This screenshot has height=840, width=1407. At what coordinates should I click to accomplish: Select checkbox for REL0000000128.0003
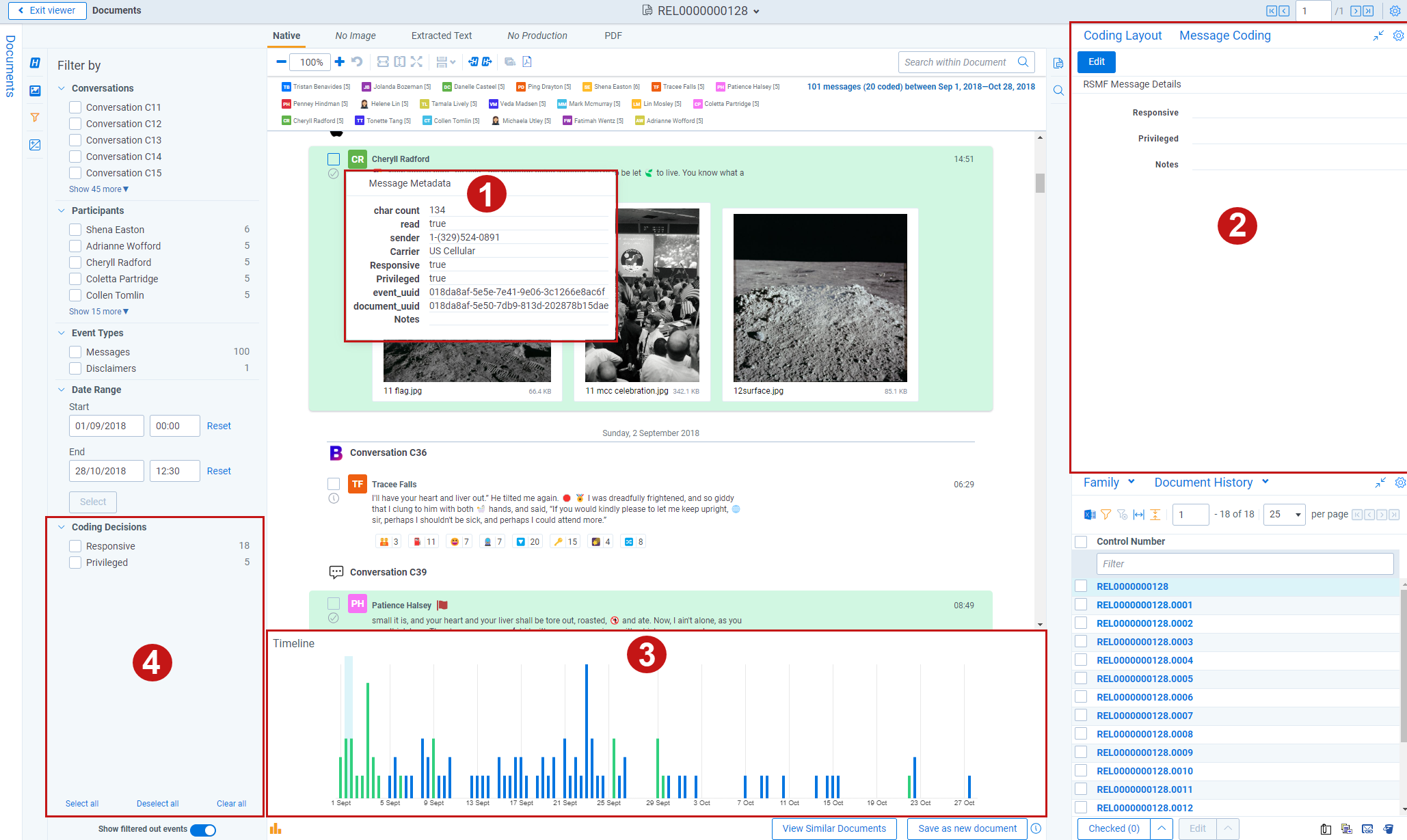(x=1081, y=641)
